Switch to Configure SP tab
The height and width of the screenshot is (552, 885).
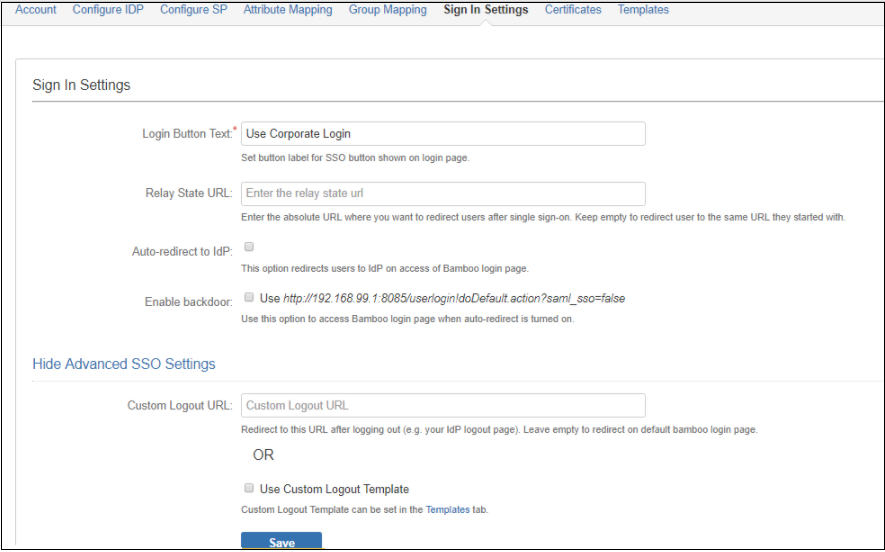tap(194, 10)
